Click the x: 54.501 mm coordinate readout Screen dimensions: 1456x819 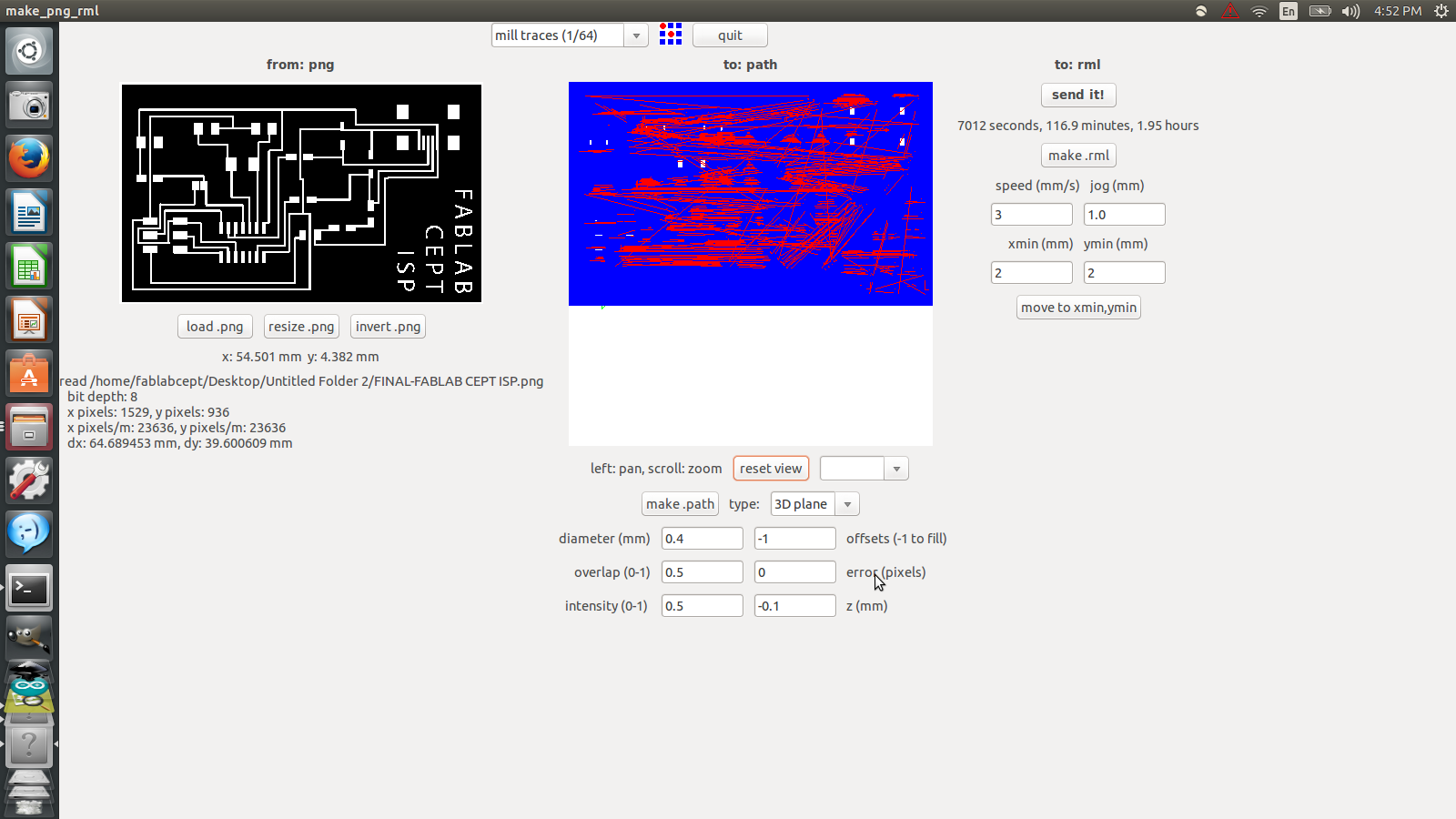tap(300, 357)
